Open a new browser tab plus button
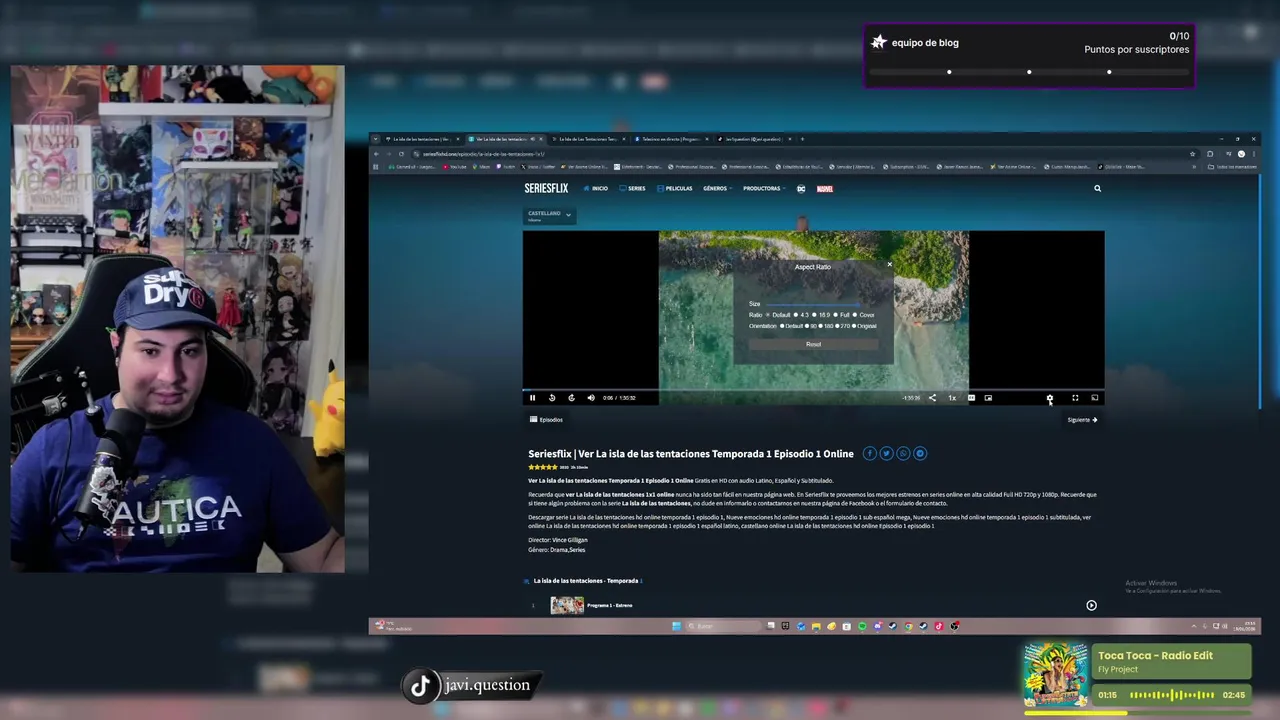The image size is (1280, 720). click(x=802, y=139)
